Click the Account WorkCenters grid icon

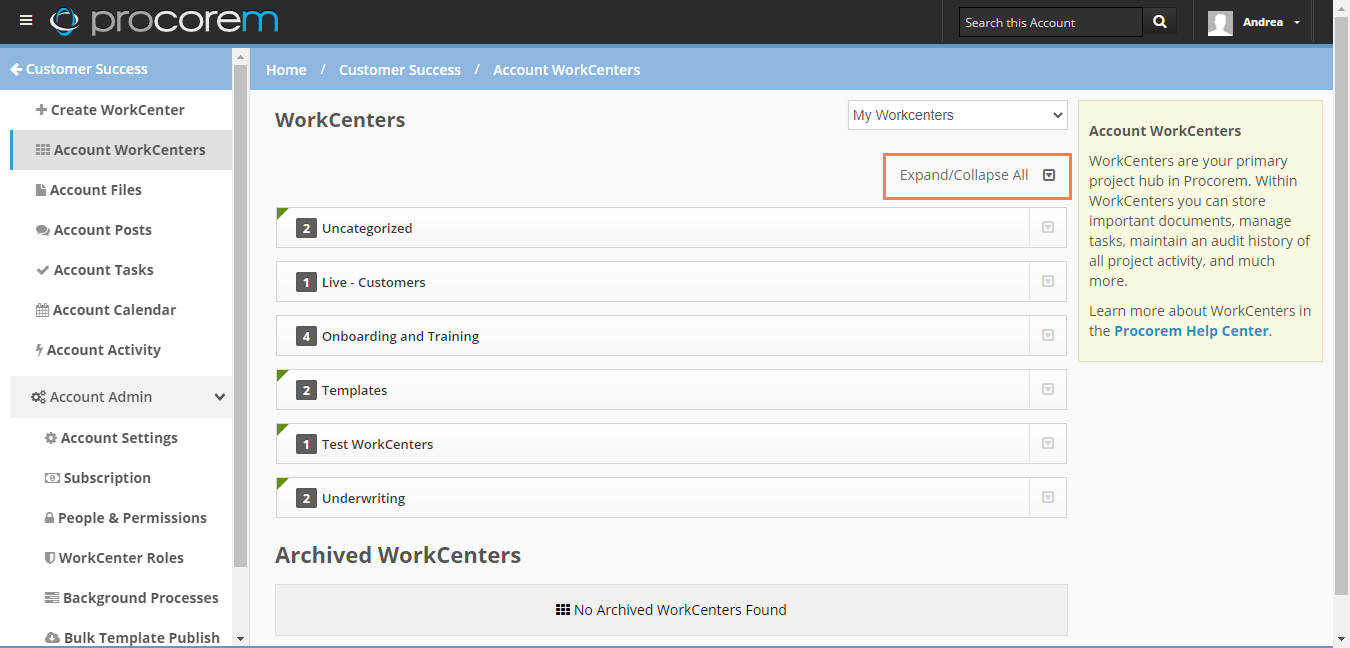pos(42,150)
